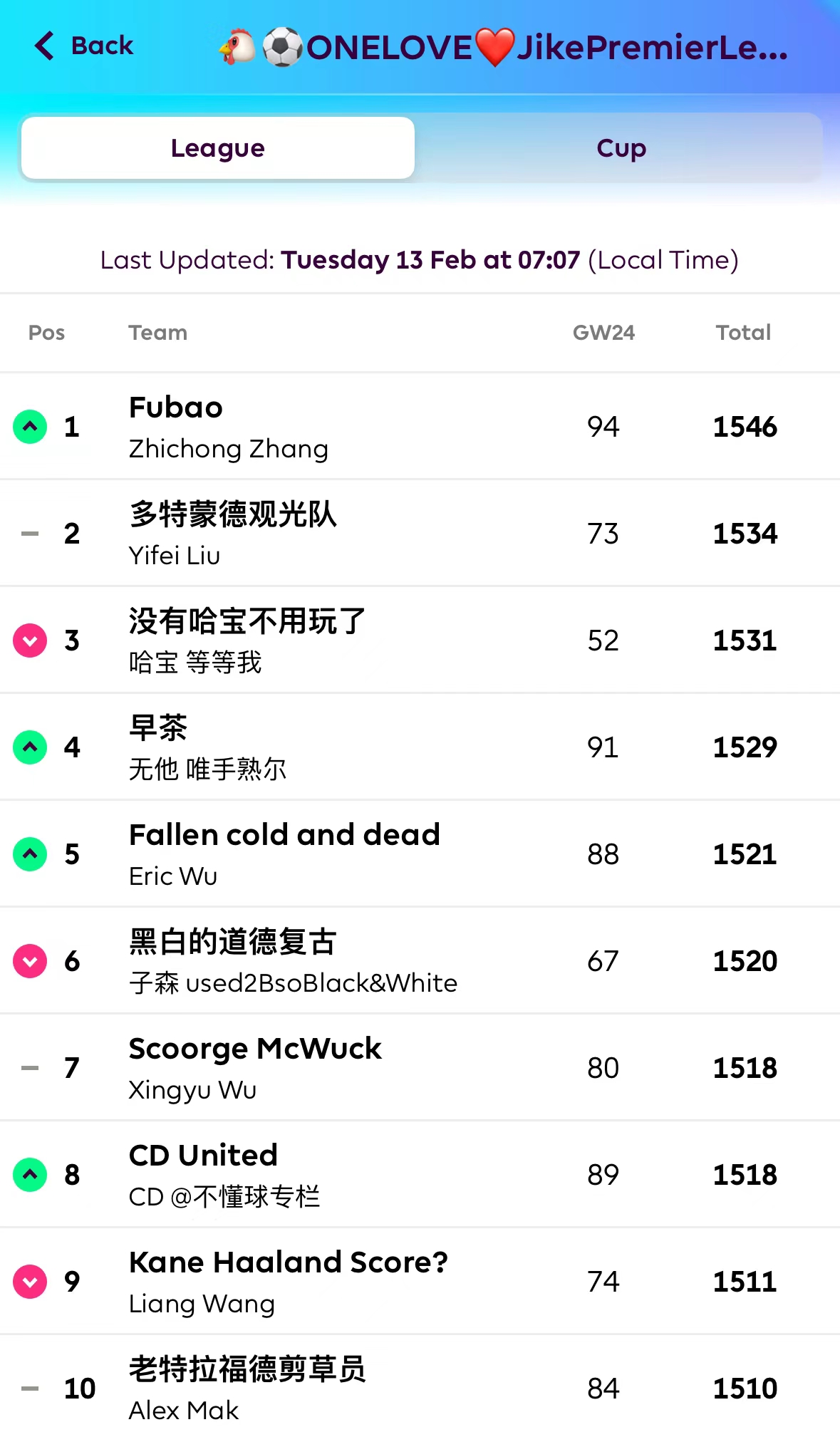Click red down arrow at position 6
840x1437 pixels.
point(30,961)
